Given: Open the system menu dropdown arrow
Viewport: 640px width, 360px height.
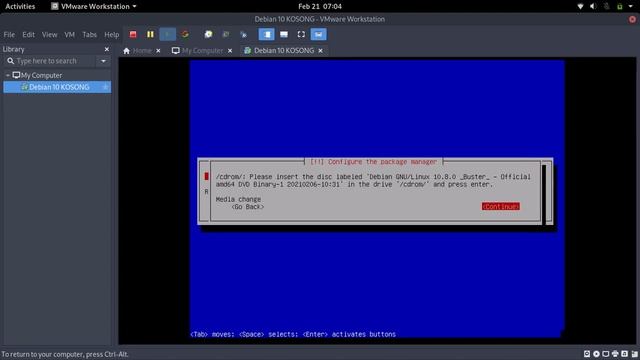Looking at the screenshot, I should pos(631,7).
